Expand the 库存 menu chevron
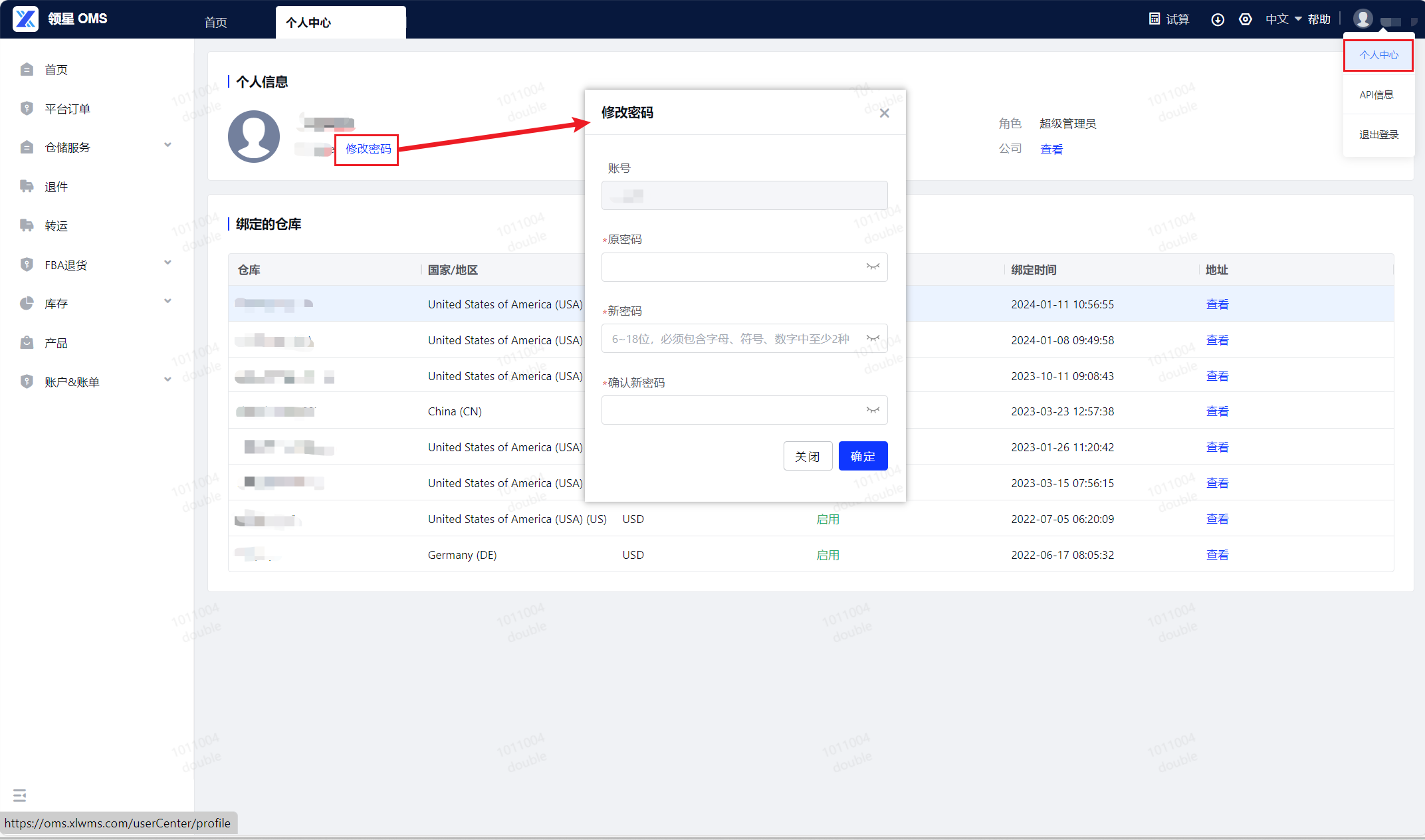Screen dimensions: 1425x840 tap(167, 301)
